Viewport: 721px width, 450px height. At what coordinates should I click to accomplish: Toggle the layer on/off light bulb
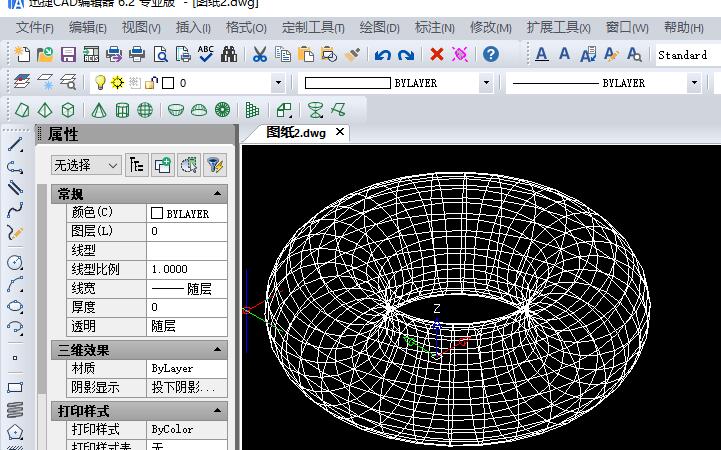(100, 83)
